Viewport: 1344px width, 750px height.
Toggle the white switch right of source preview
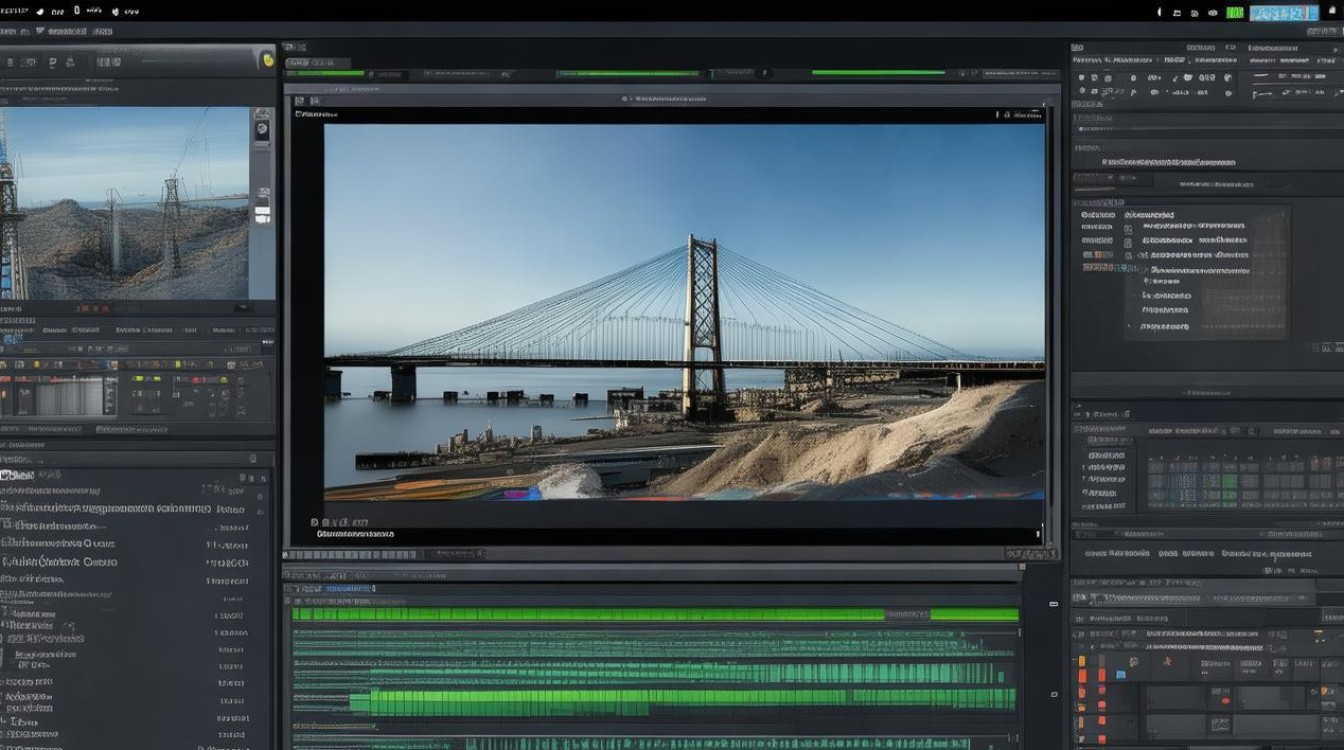pos(263,212)
